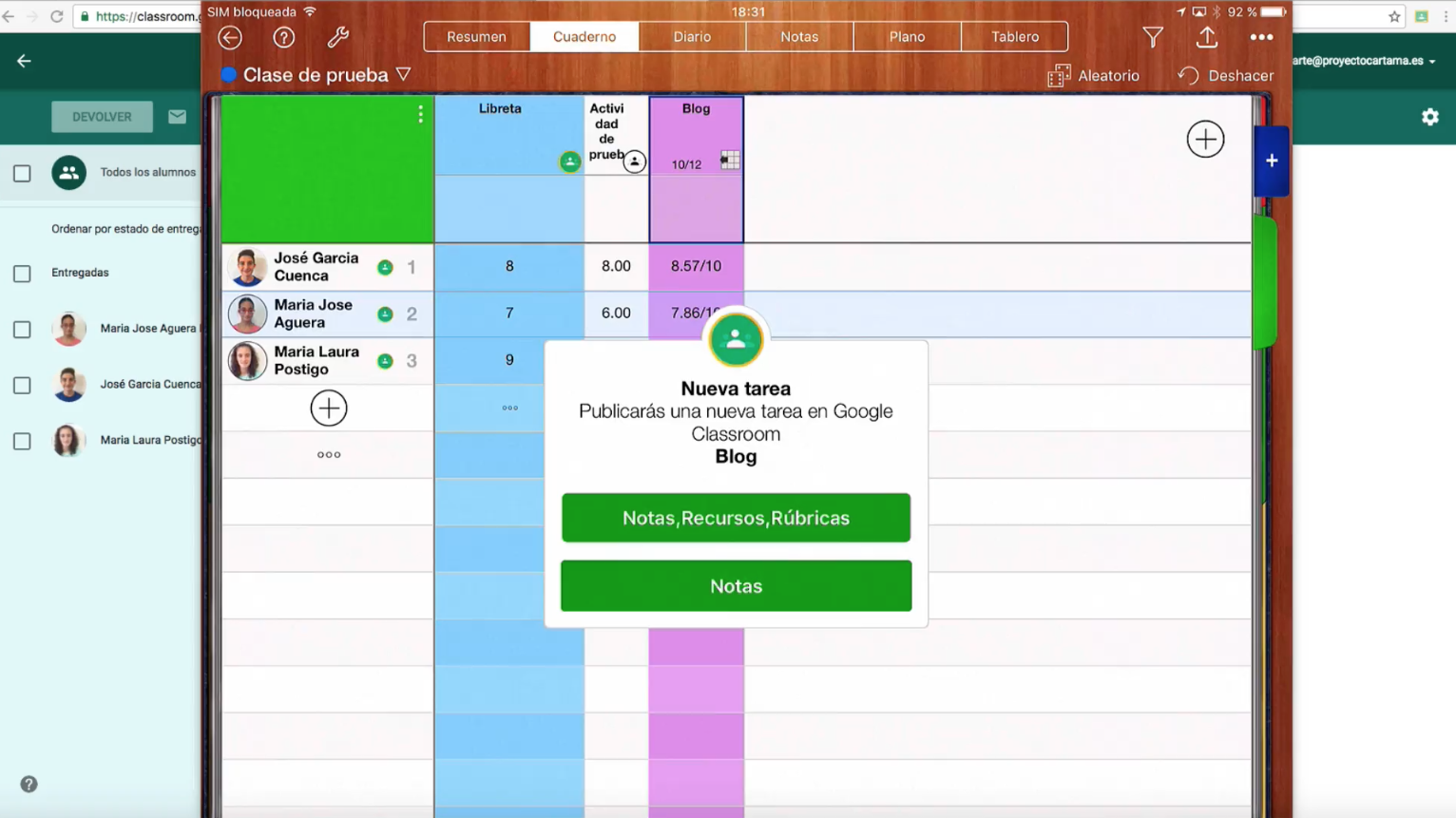Screen dimensions: 1456x818
Task: Tick the Entregadas checkbox
Action: pyautogui.click(x=22, y=274)
